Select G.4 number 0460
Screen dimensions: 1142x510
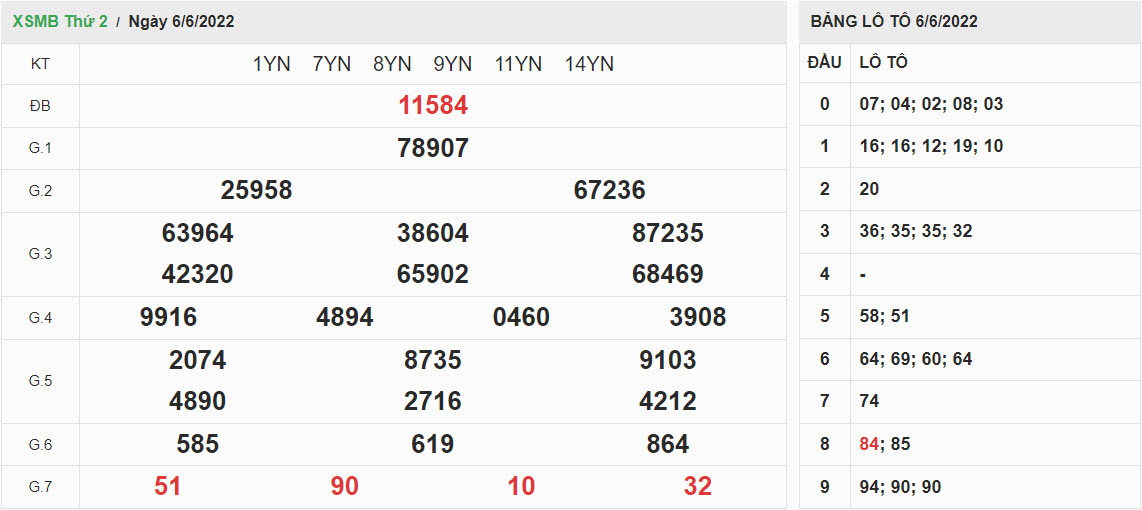click(x=521, y=318)
